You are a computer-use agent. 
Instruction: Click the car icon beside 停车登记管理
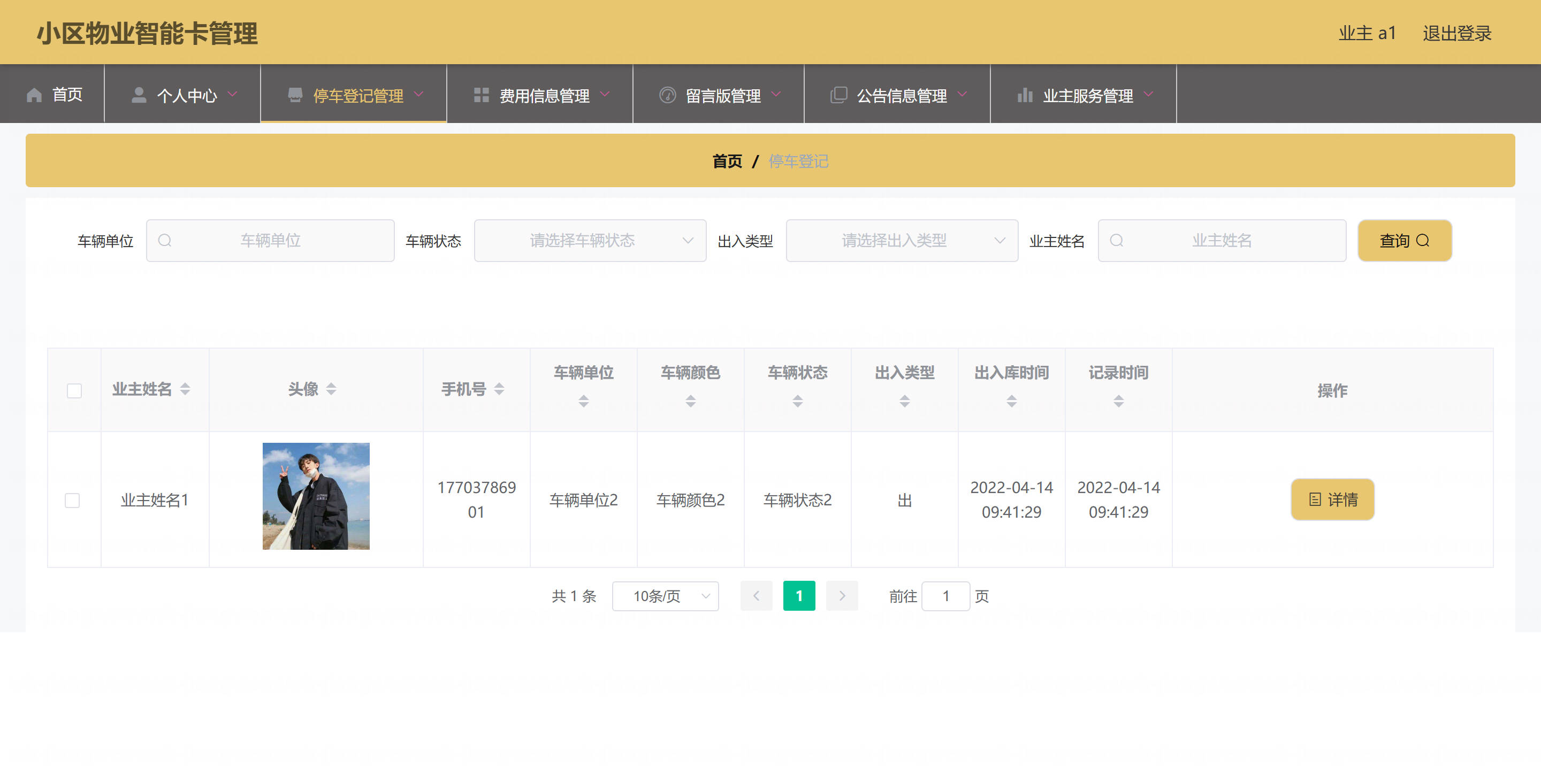point(295,95)
